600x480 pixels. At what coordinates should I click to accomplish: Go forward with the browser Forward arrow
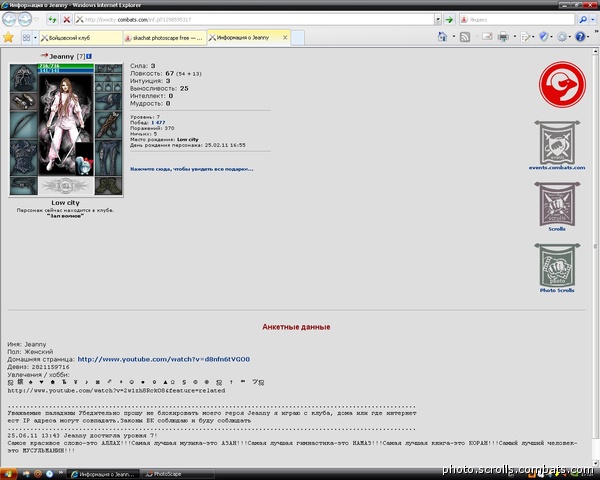pos(25,19)
